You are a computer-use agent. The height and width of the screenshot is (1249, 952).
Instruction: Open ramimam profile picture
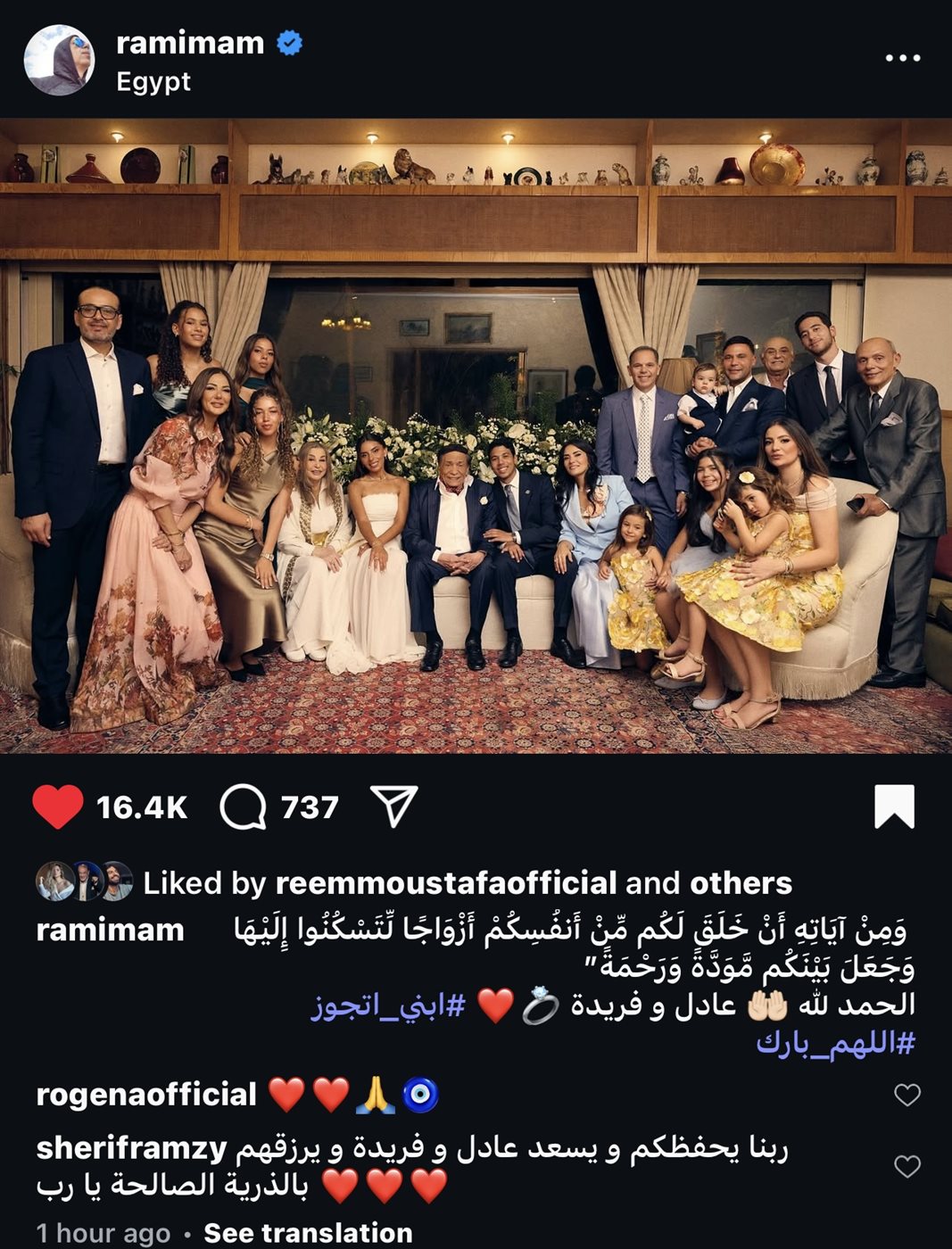coord(59,60)
